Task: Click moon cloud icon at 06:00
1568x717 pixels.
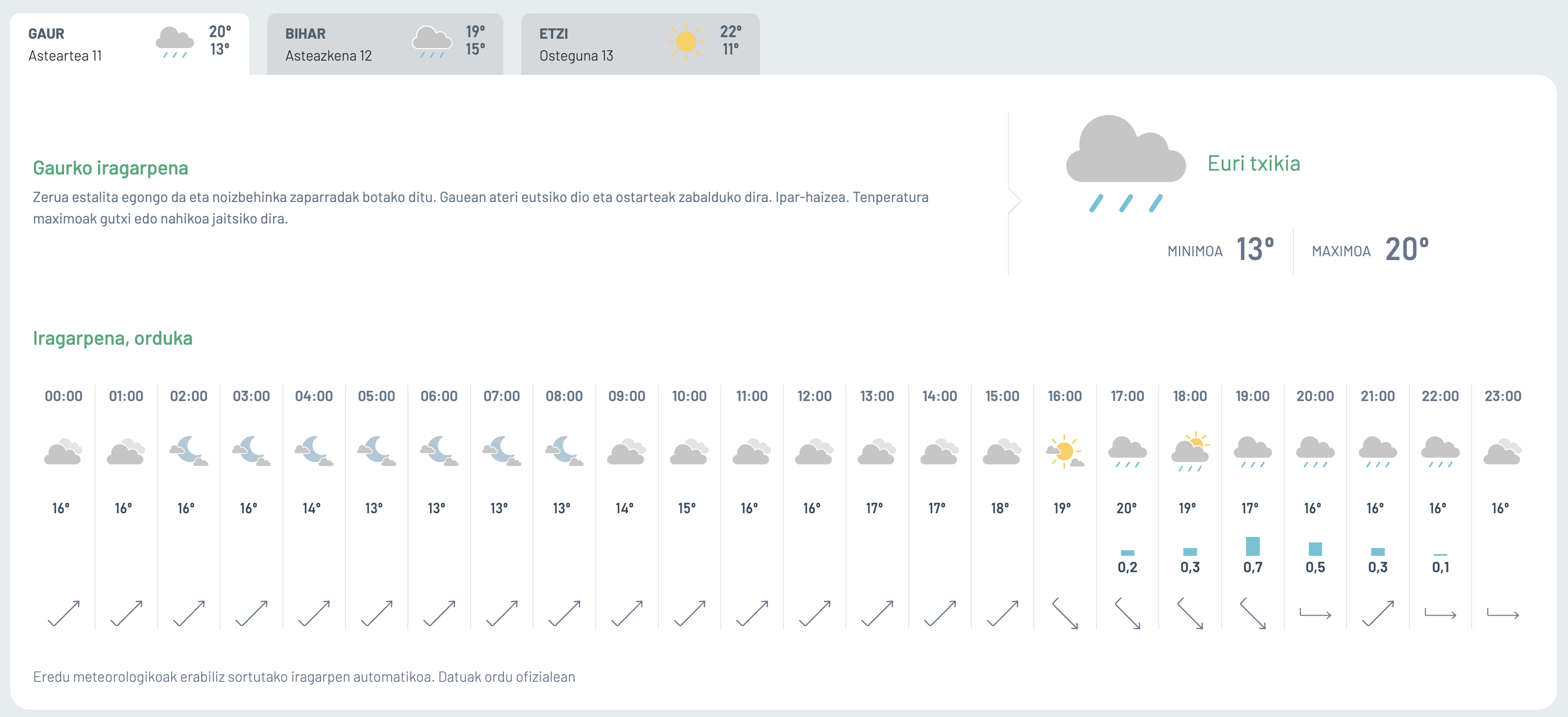Action: pos(439,451)
